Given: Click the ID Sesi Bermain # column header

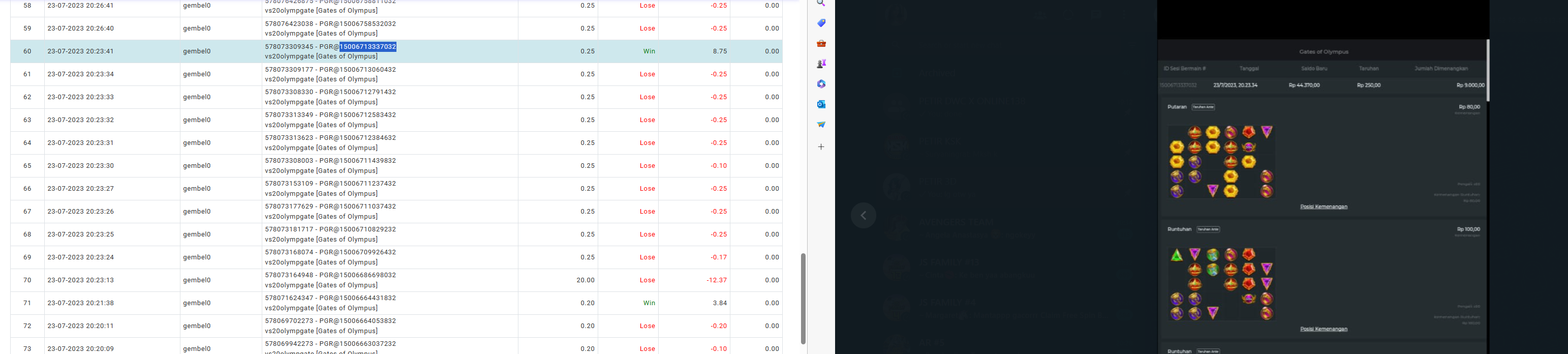Looking at the screenshot, I should point(1185,68).
